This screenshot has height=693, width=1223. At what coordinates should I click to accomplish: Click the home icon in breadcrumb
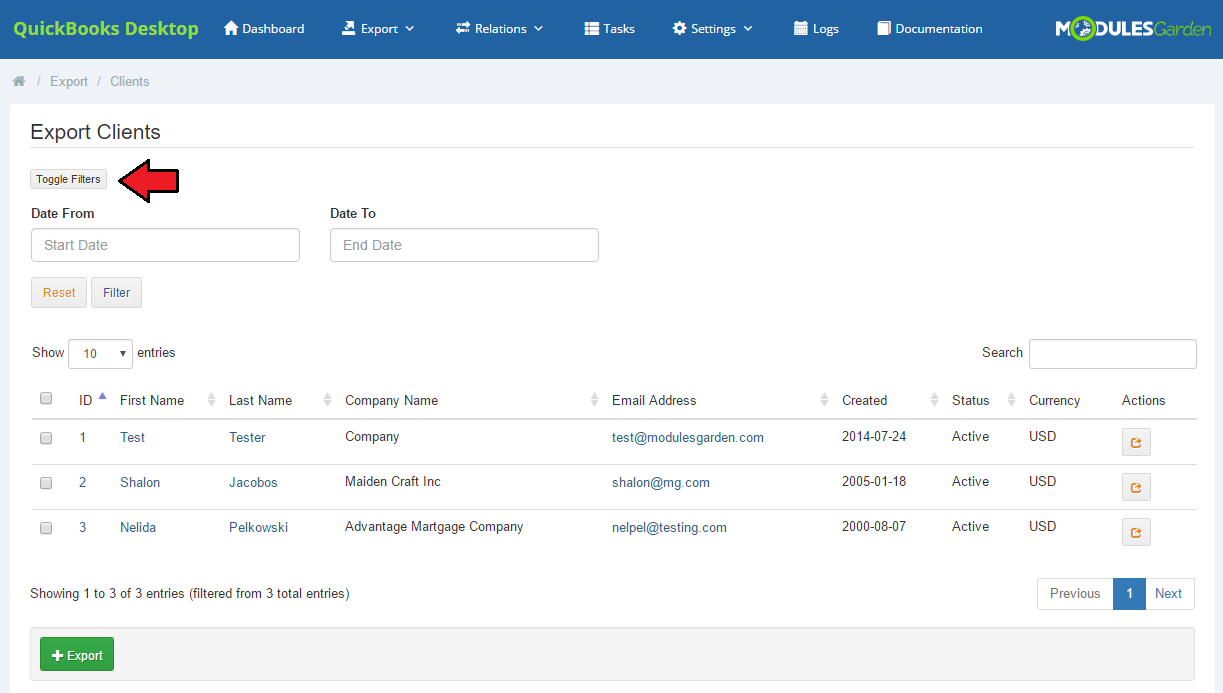[19, 81]
